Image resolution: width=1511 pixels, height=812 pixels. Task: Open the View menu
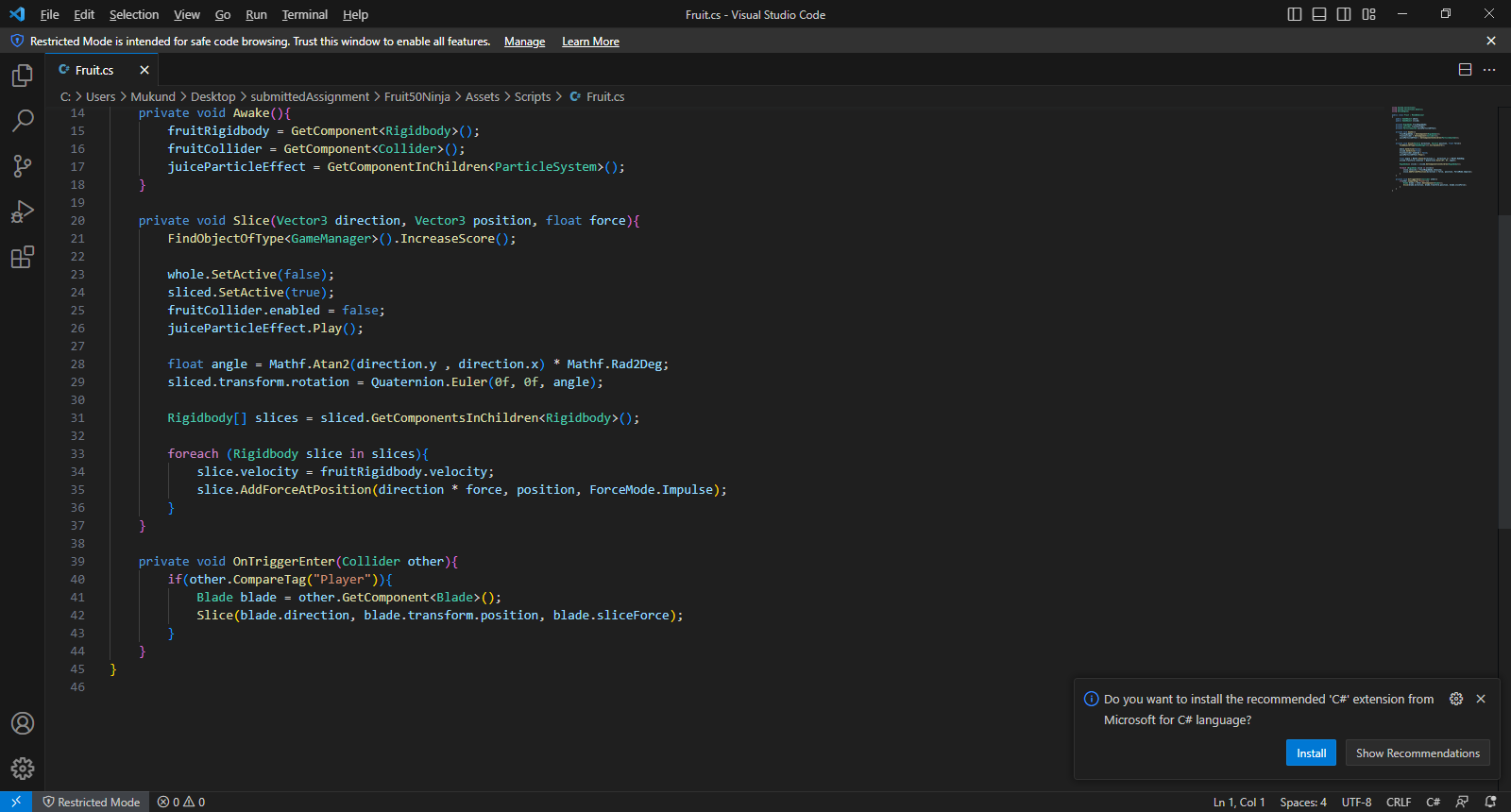point(187,14)
